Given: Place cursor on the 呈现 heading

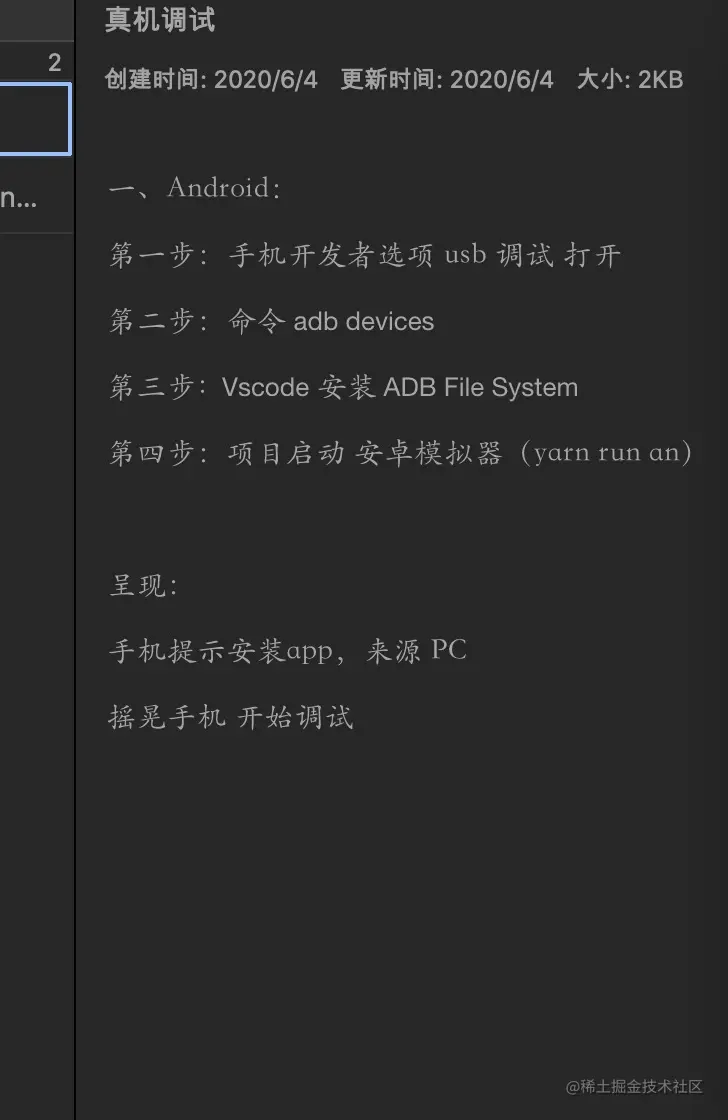Looking at the screenshot, I should (143, 586).
